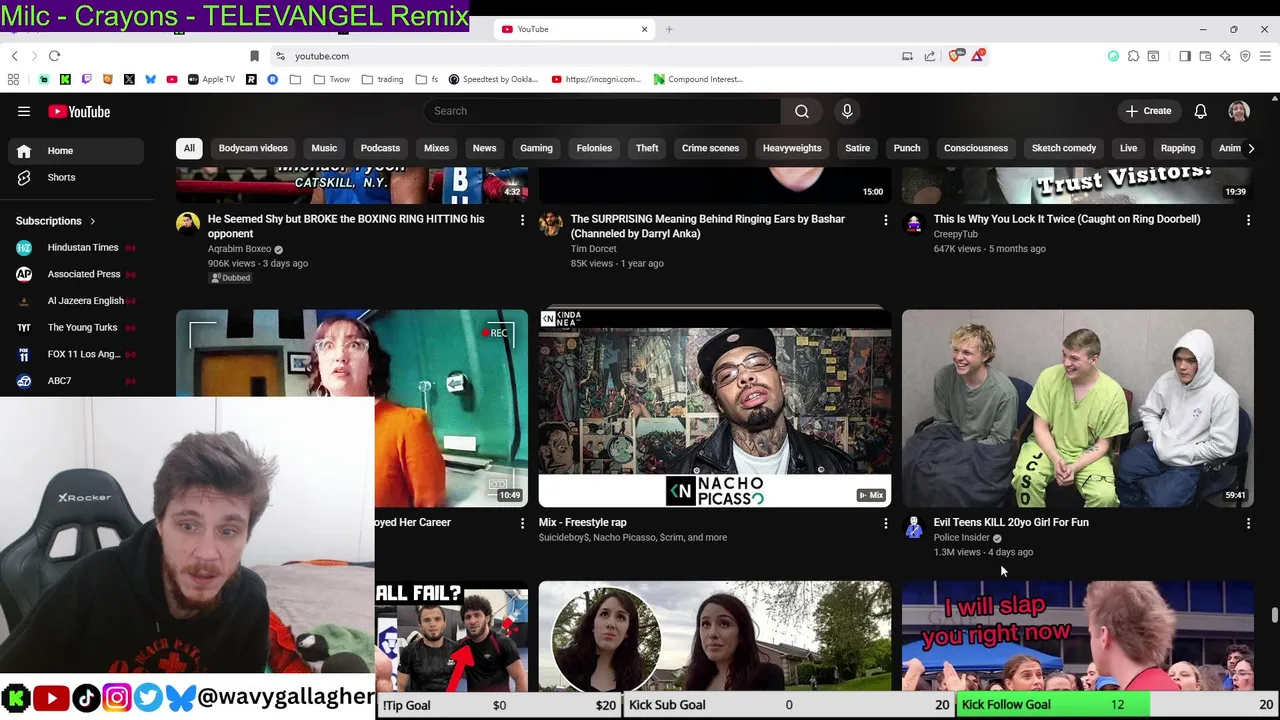Open YouTube notifications bell

coord(1200,111)
